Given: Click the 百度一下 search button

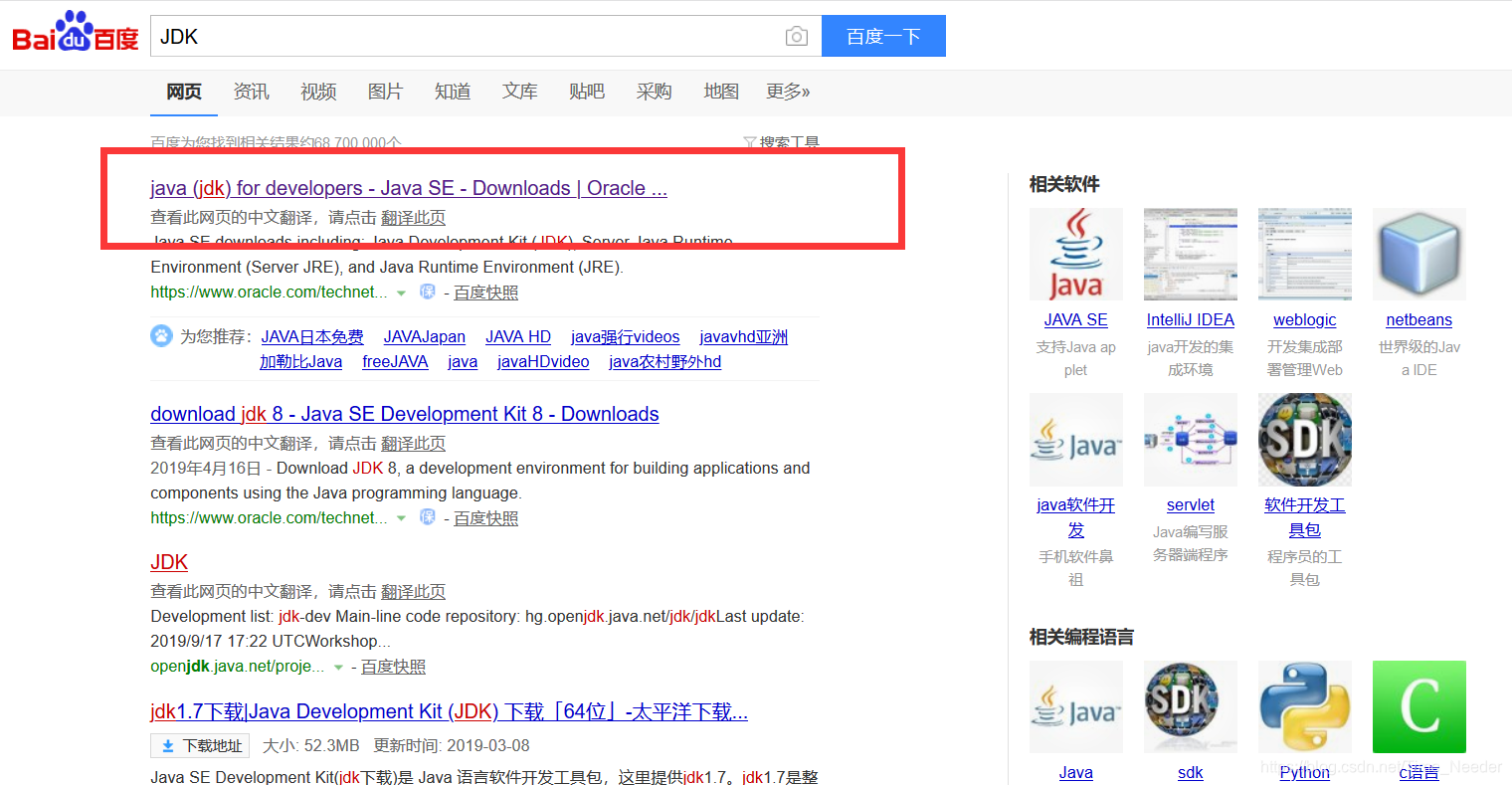Looking at the screenshot, I should (x=883, y=36).
